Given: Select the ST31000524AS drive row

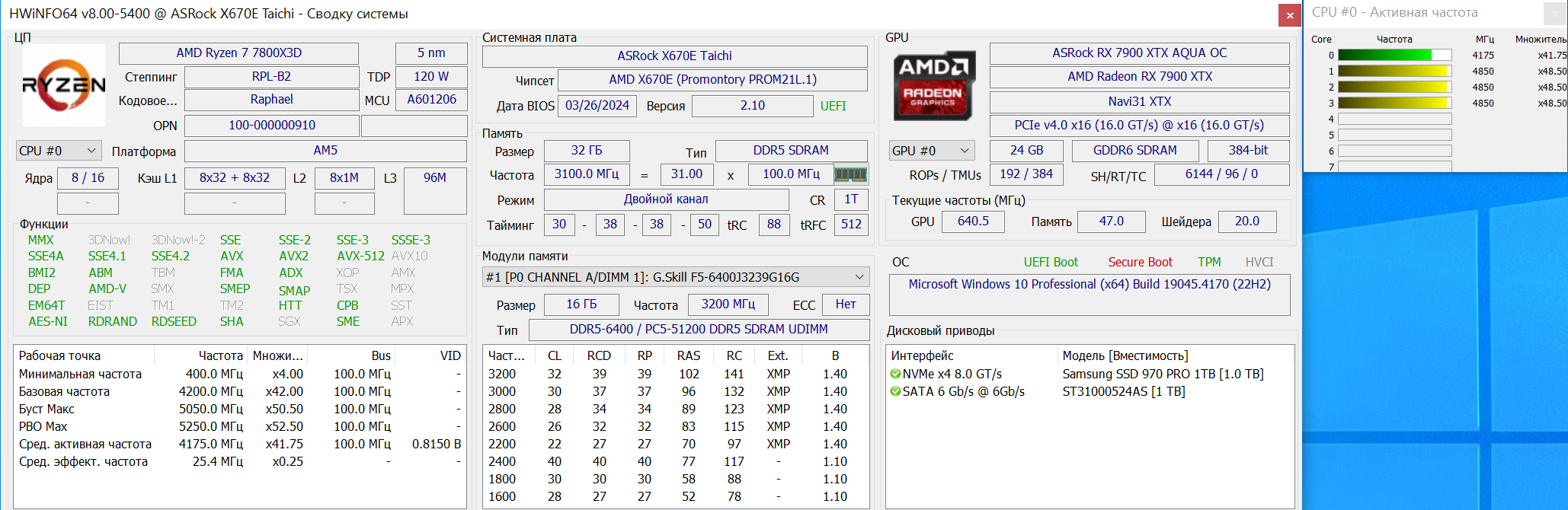Looking at the screenshot, I should click(x=1090, y=391).
